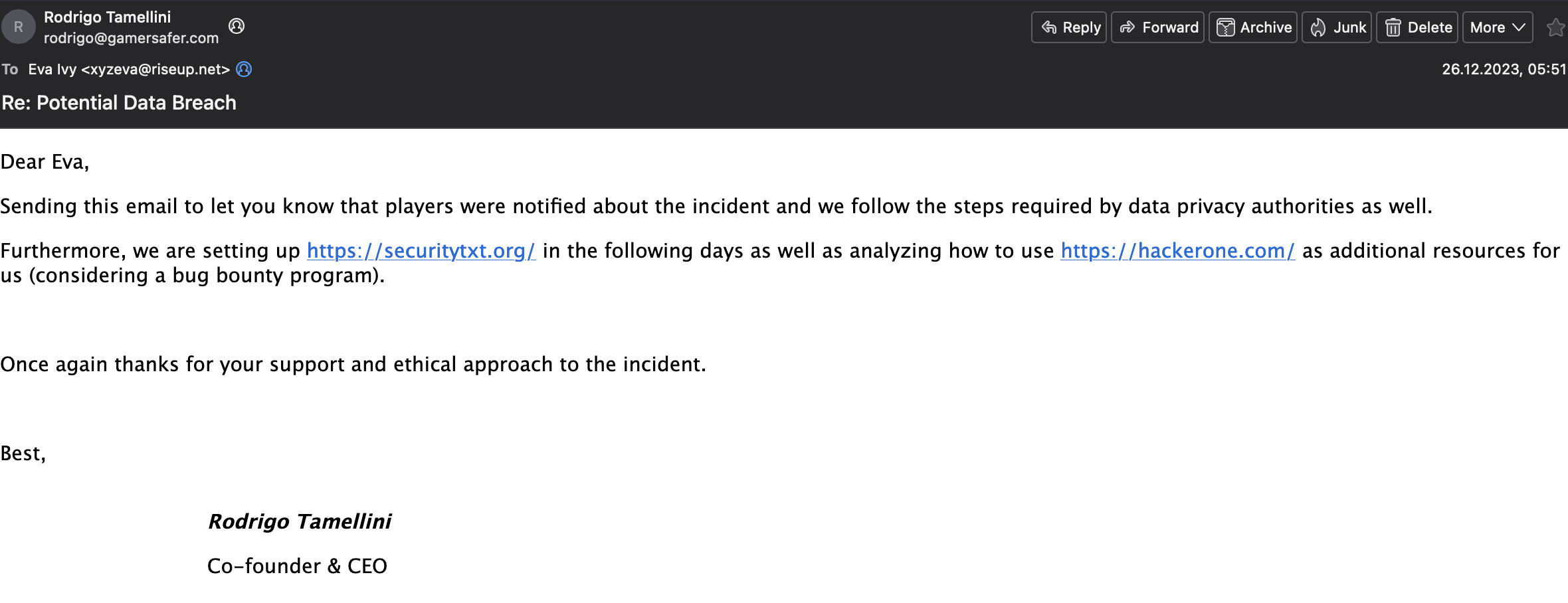Select the subject "Re: Potential Data Breach"
This screenshot has width=1568, height=603.
(x=118, y=103)
